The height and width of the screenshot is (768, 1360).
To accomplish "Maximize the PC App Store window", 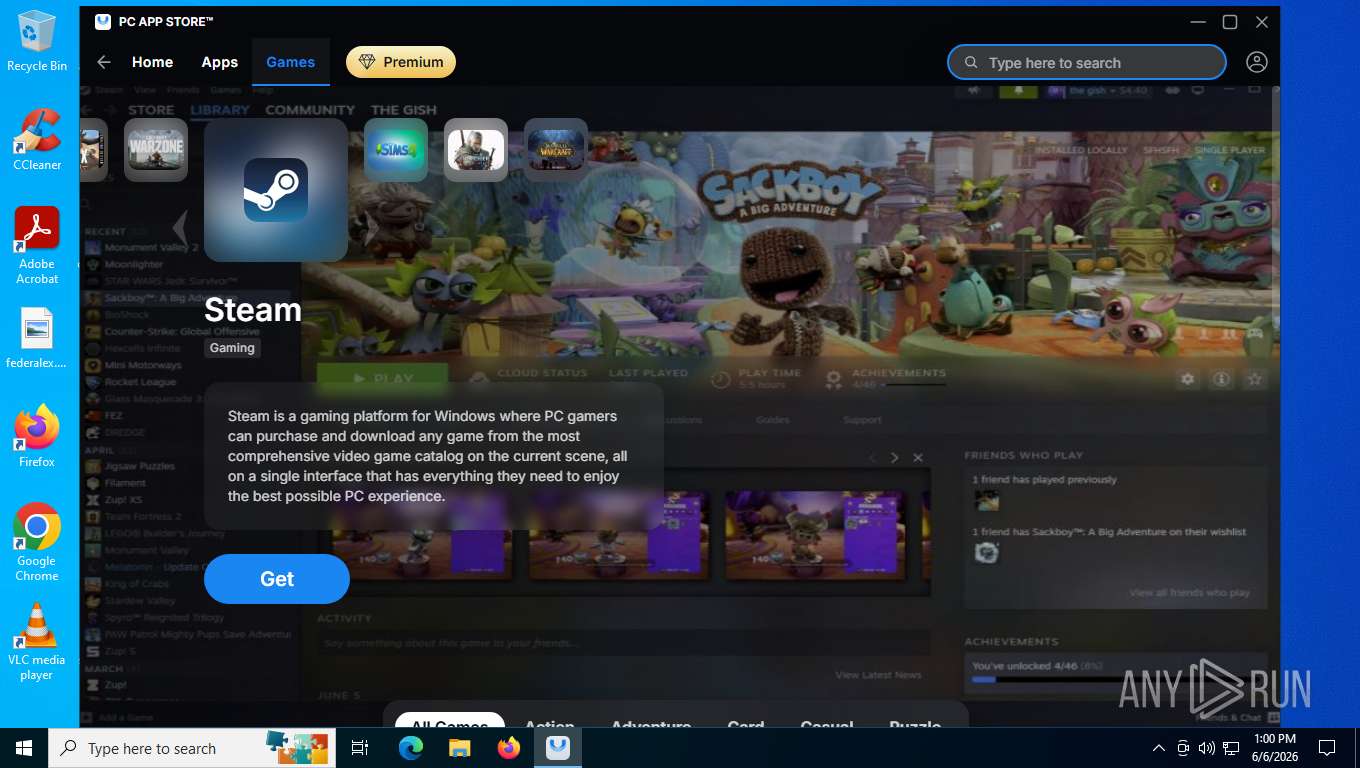I will coord(1230,22).
